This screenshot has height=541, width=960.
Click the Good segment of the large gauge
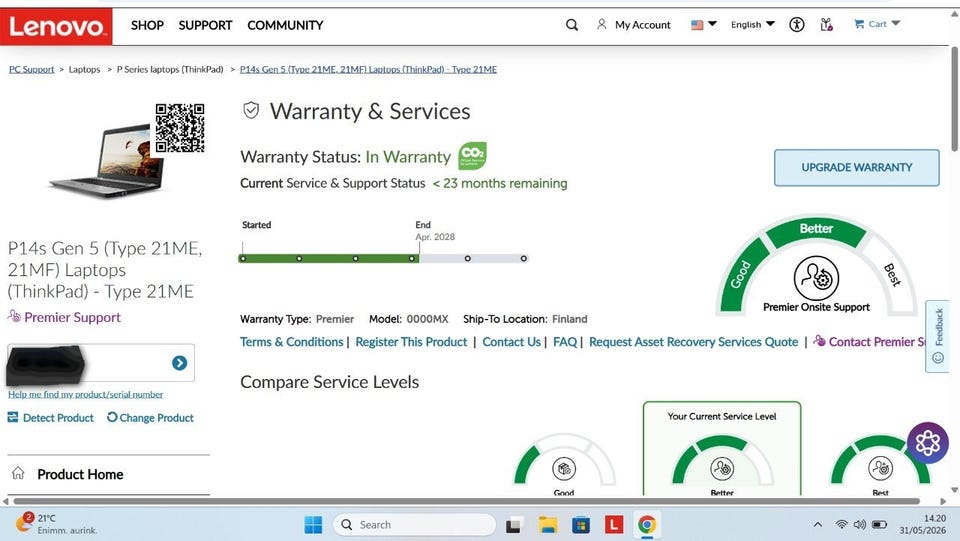coord(742,274)
